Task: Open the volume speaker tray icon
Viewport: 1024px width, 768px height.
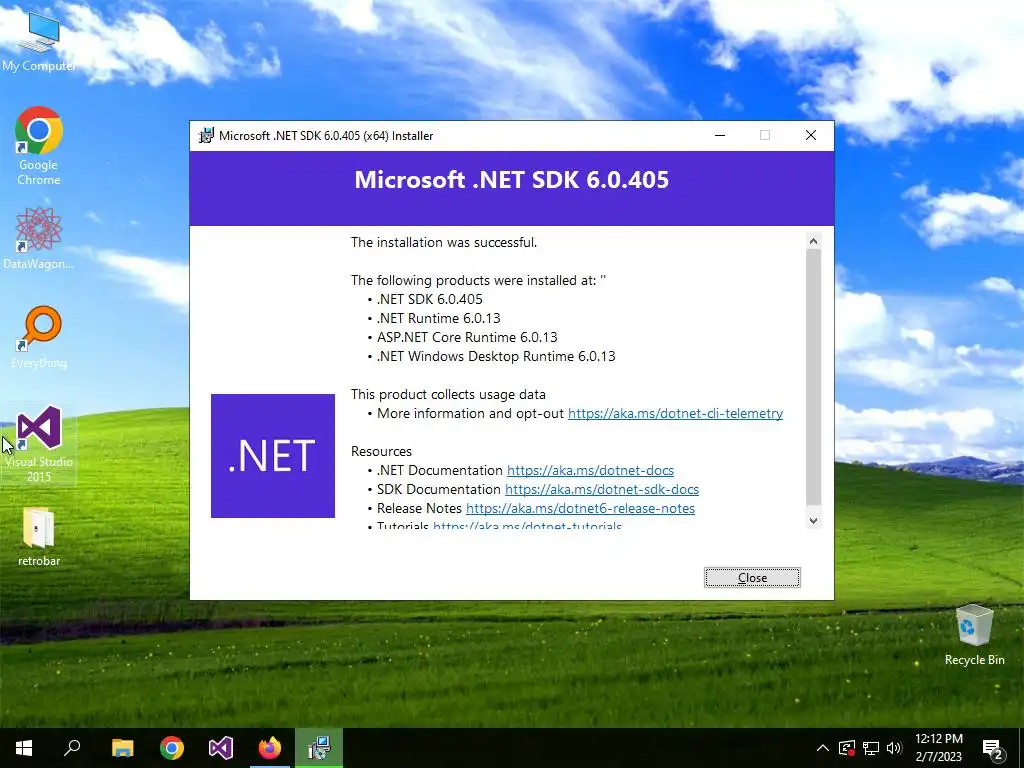Action: pyautogui.click(x=894, y=748)
